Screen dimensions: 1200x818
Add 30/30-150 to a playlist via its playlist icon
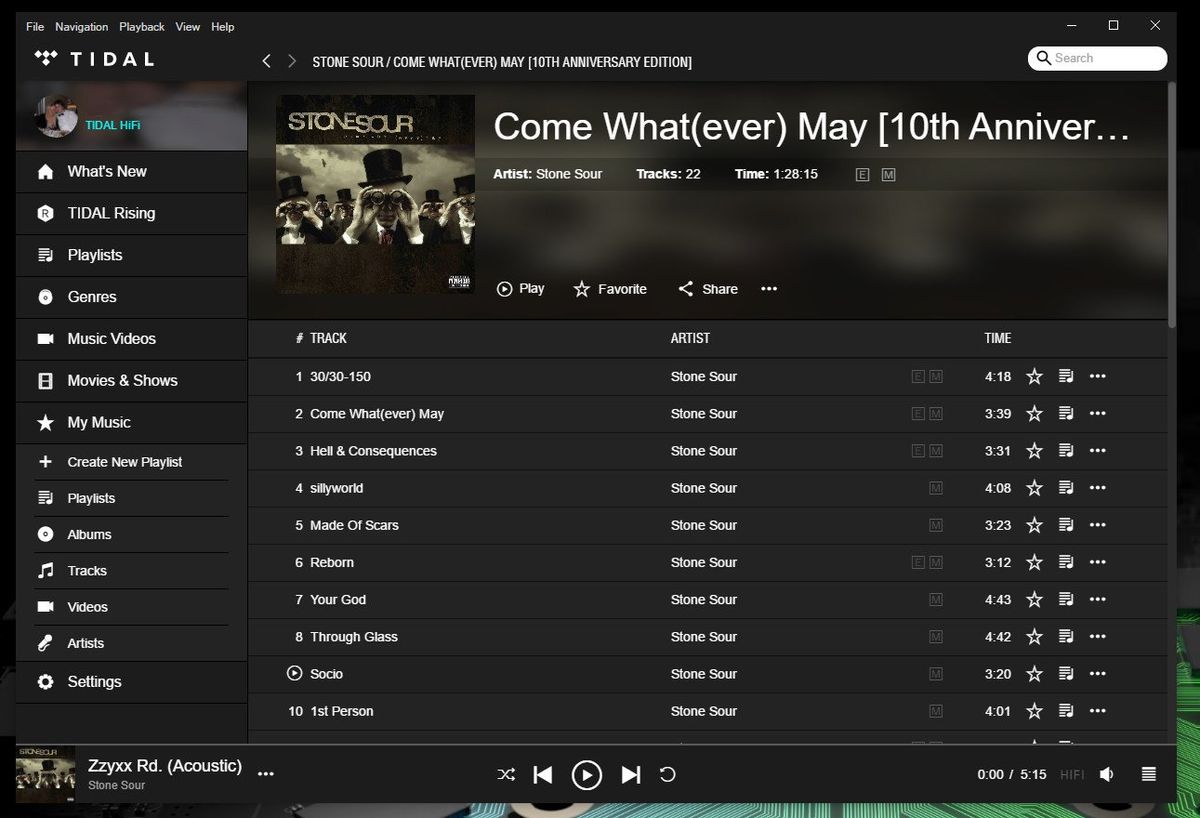pyautogui.click(x=1066, y=376)
